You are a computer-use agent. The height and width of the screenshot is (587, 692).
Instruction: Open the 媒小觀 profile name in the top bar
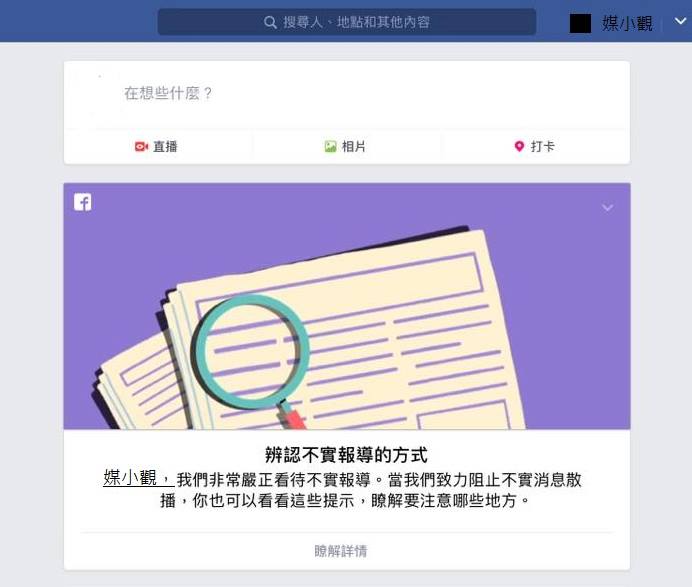point(627,23)
